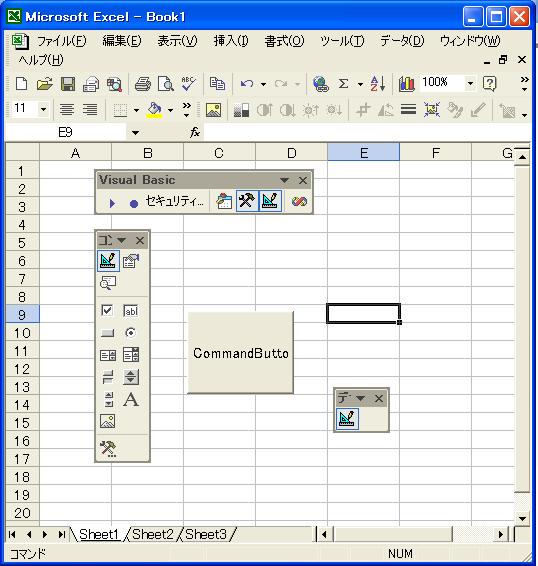Select the Option Button control in toolbox

tap(130, 332)
